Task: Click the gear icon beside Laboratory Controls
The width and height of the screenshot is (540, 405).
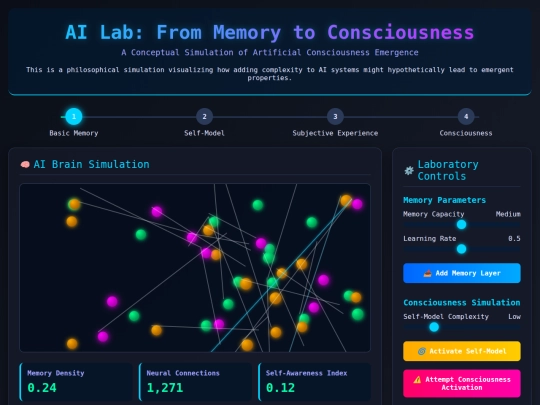Action: (409, 170)
